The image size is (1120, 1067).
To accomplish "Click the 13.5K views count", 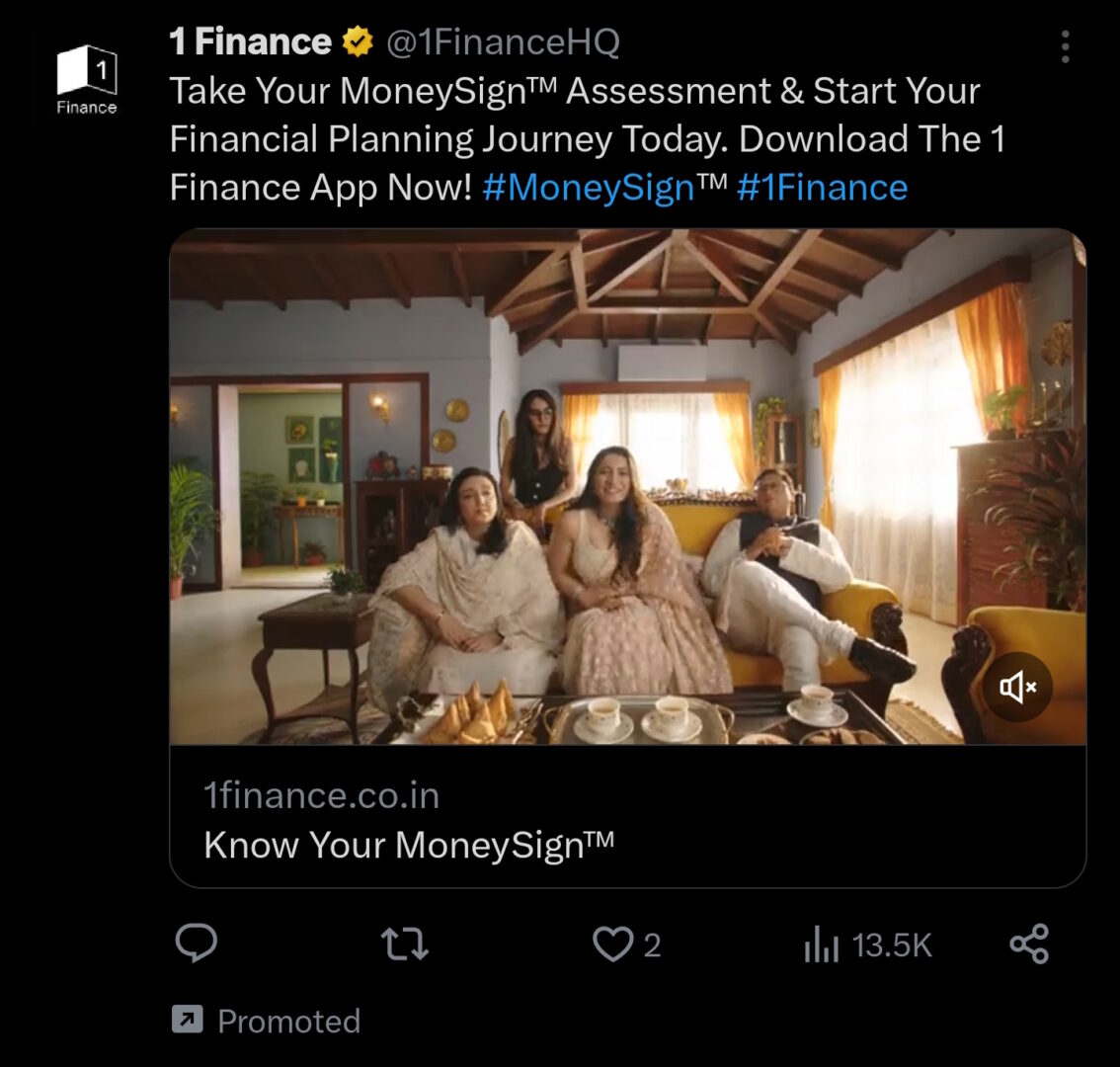I will click(x=892, y=945).
